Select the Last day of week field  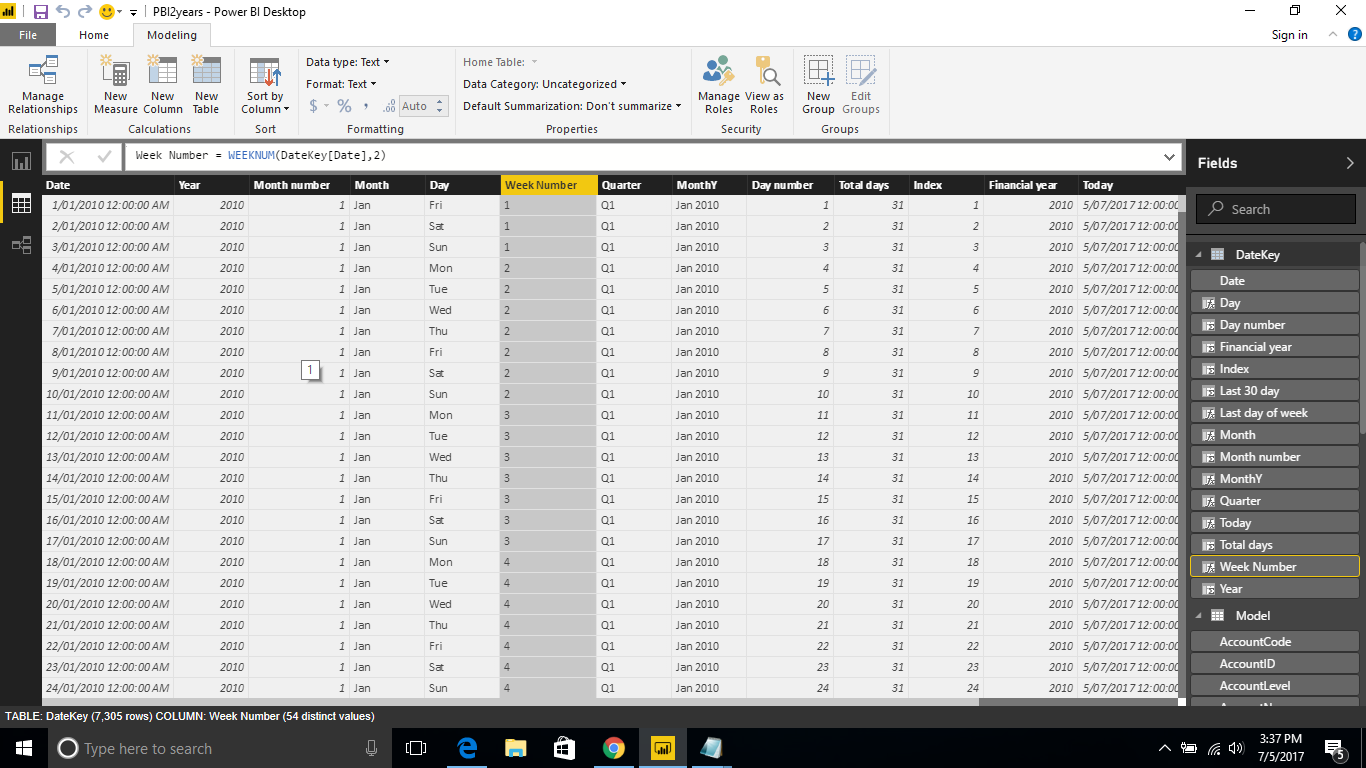coord(1275,413)
